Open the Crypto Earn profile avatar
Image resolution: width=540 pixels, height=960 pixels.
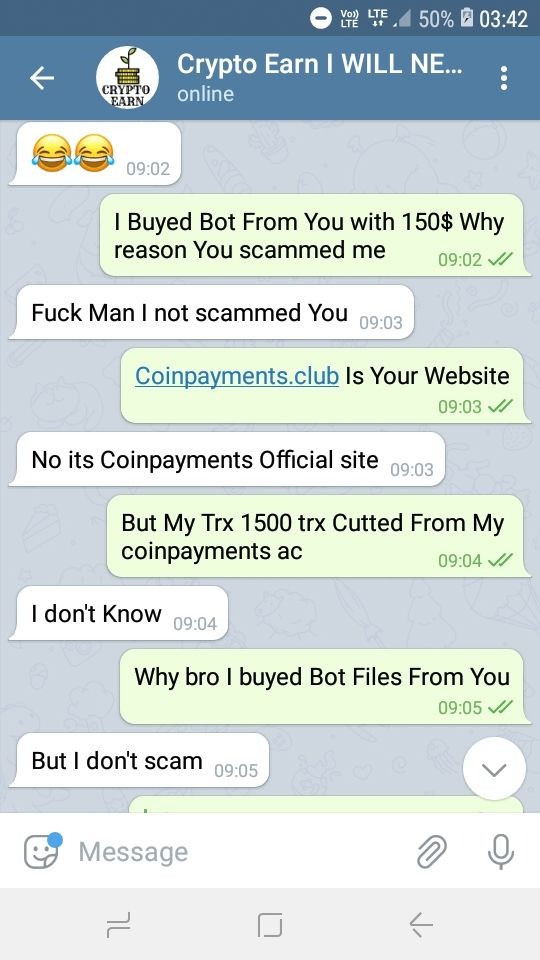[x=127, y=78]
